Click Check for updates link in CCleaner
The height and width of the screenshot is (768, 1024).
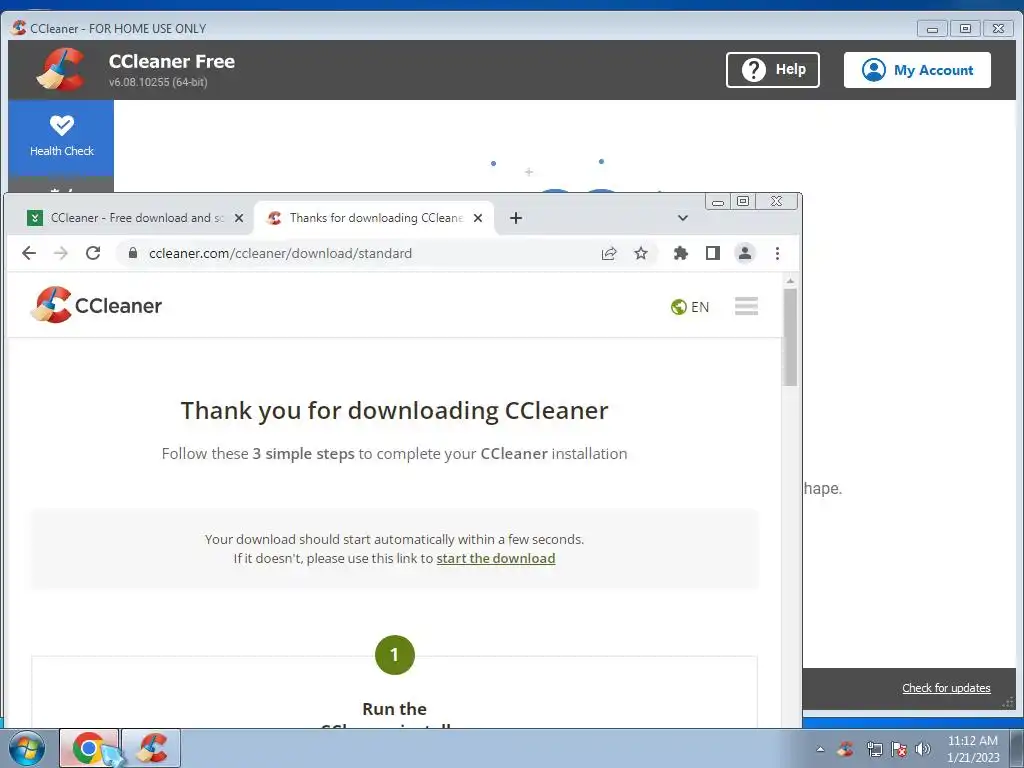click(946, 688)
